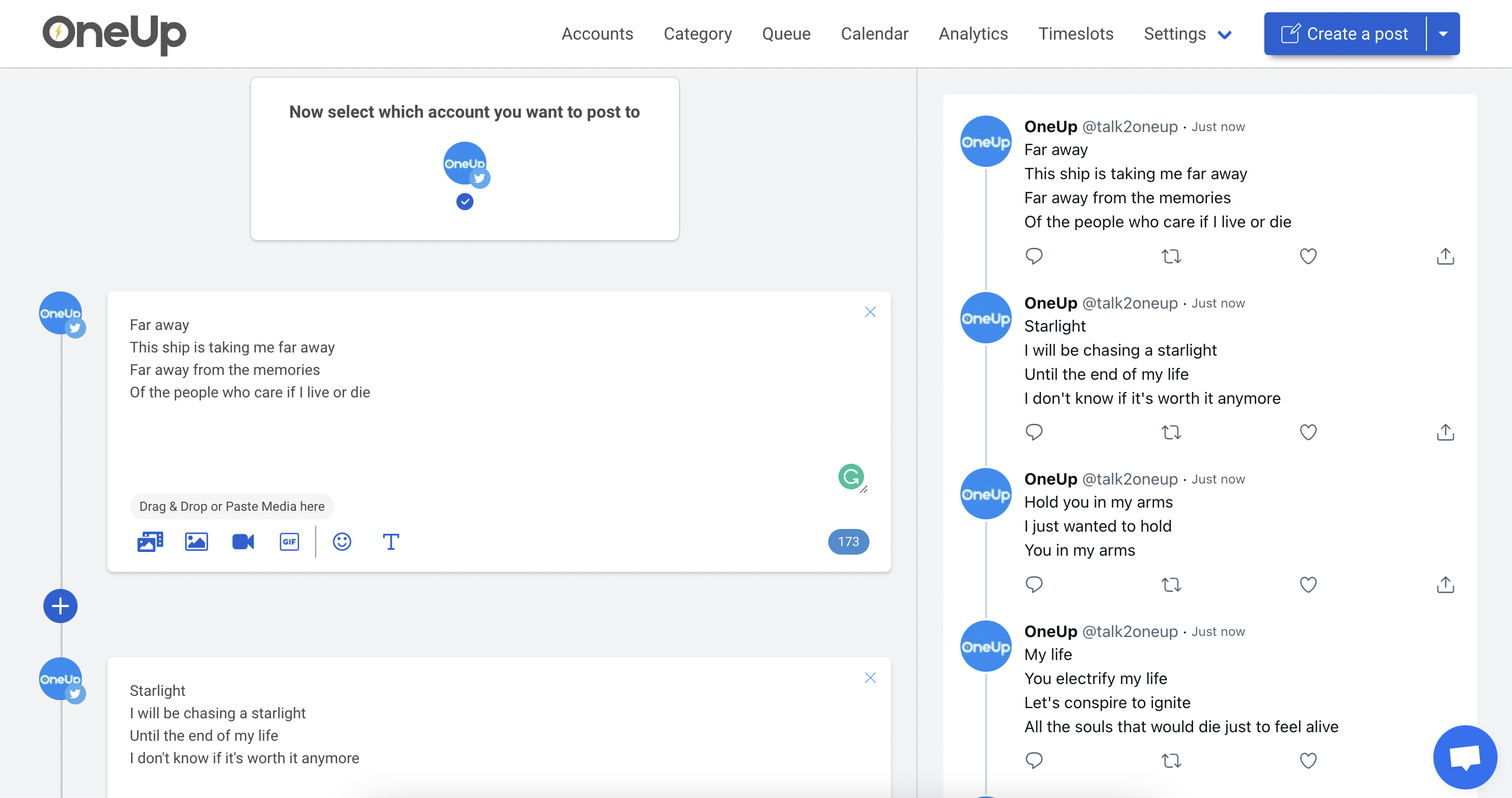This screenshot has width=1512, height=798.
Task: Click the add new thread post button
Action: (60, 605)
